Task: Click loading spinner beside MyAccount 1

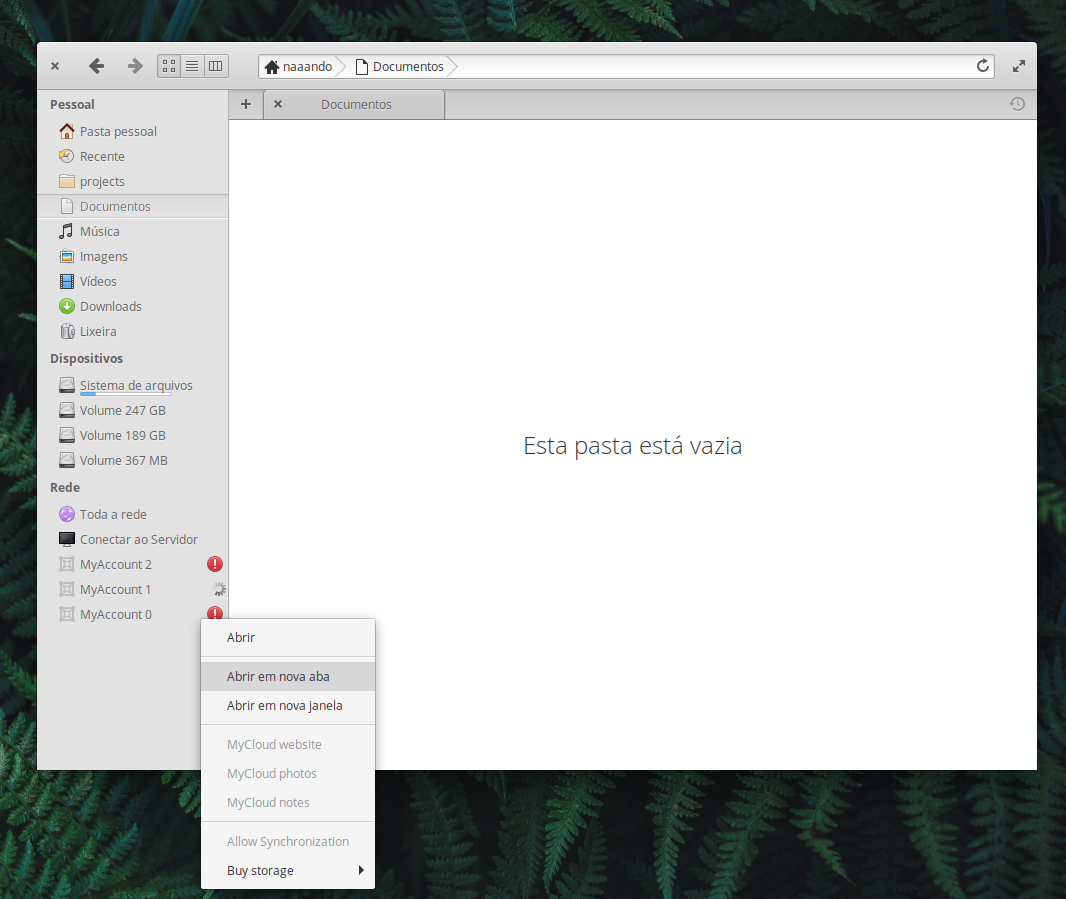Action: [218, 589]
